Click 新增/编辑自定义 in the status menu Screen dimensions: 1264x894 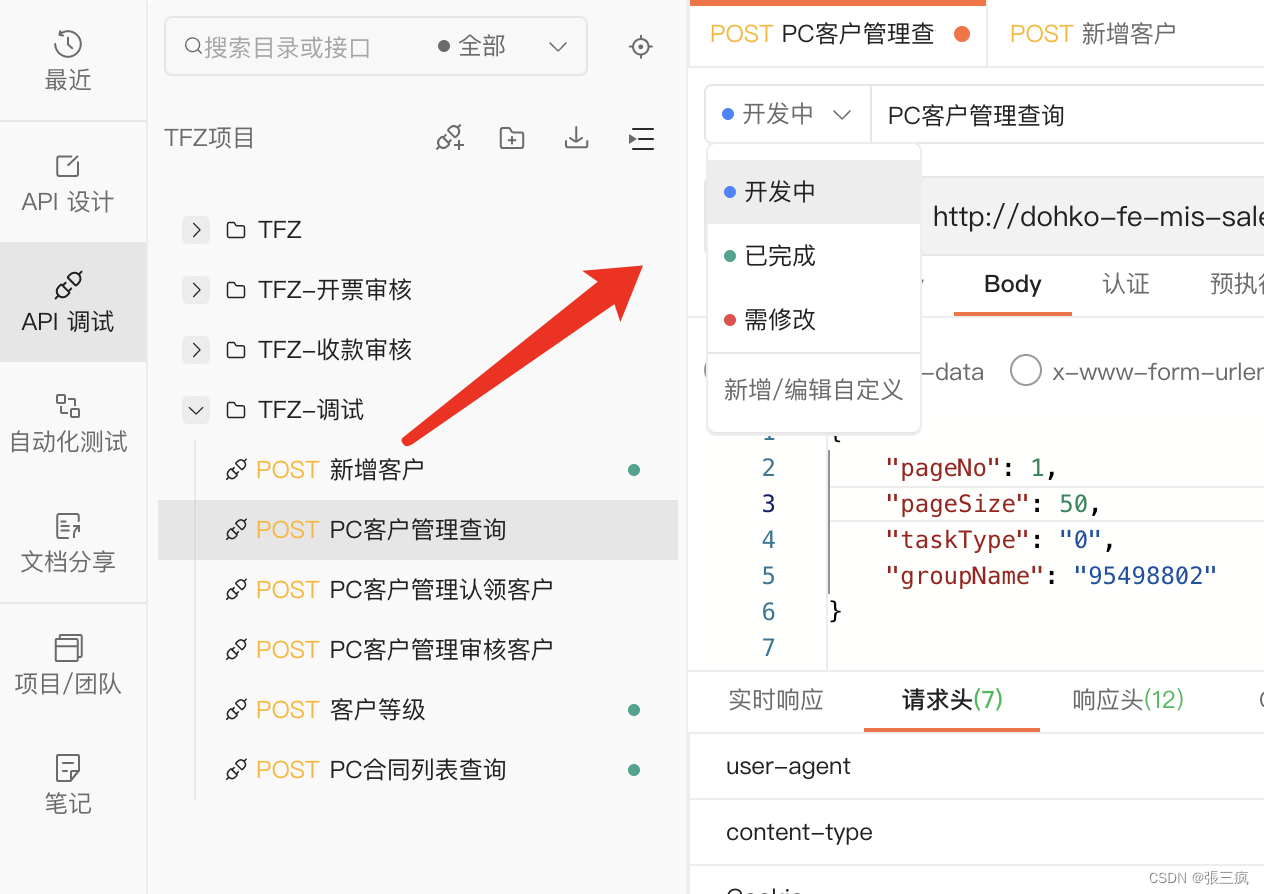[x=813, y=389]
